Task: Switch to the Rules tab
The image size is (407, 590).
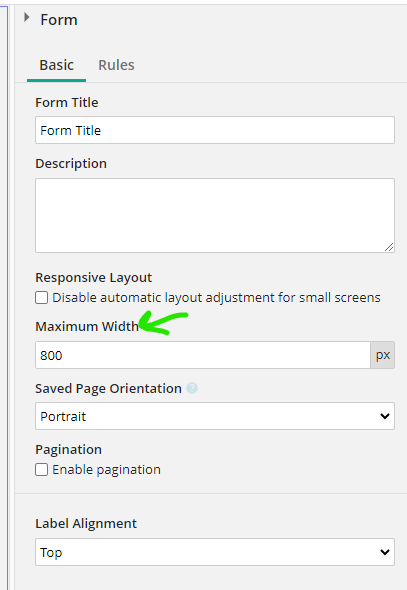Action: pos(116,65)
